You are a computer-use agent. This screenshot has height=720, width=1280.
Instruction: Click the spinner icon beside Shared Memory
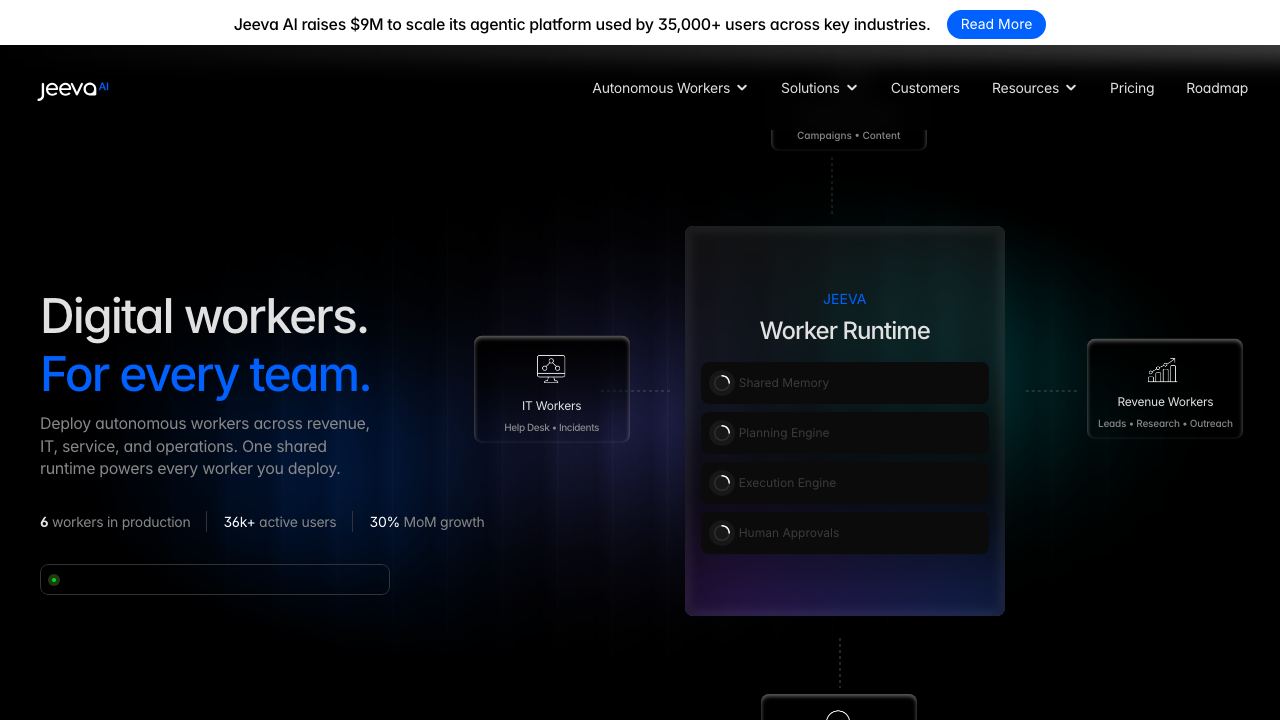(x=722, y=383)
